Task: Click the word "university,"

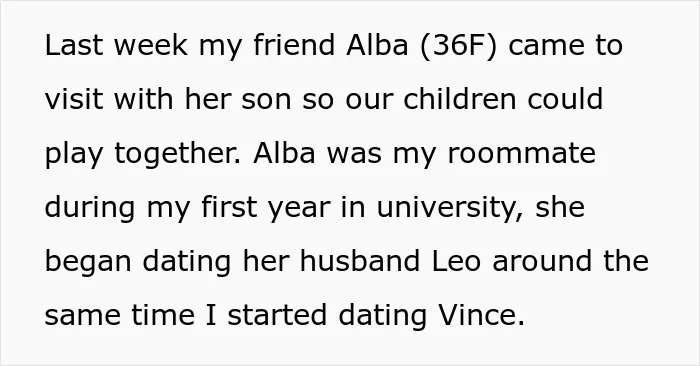Action: point(450,208)
